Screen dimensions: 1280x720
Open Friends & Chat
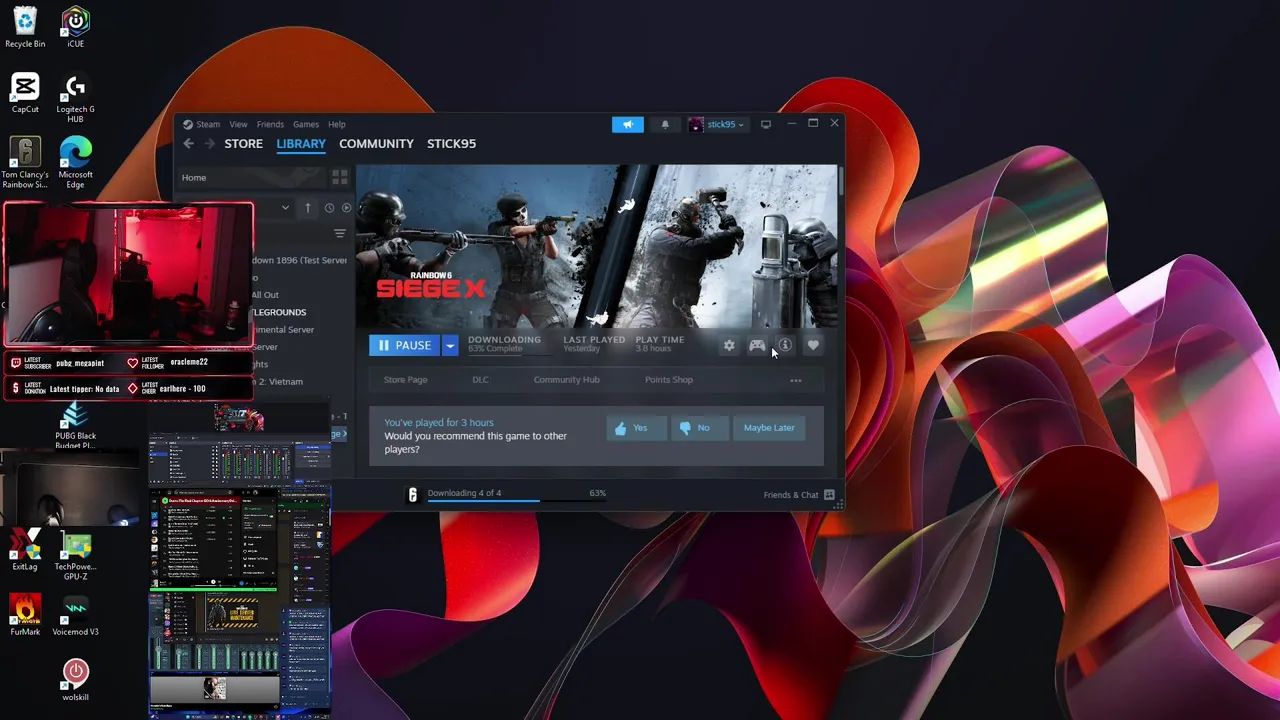point(799,495)
